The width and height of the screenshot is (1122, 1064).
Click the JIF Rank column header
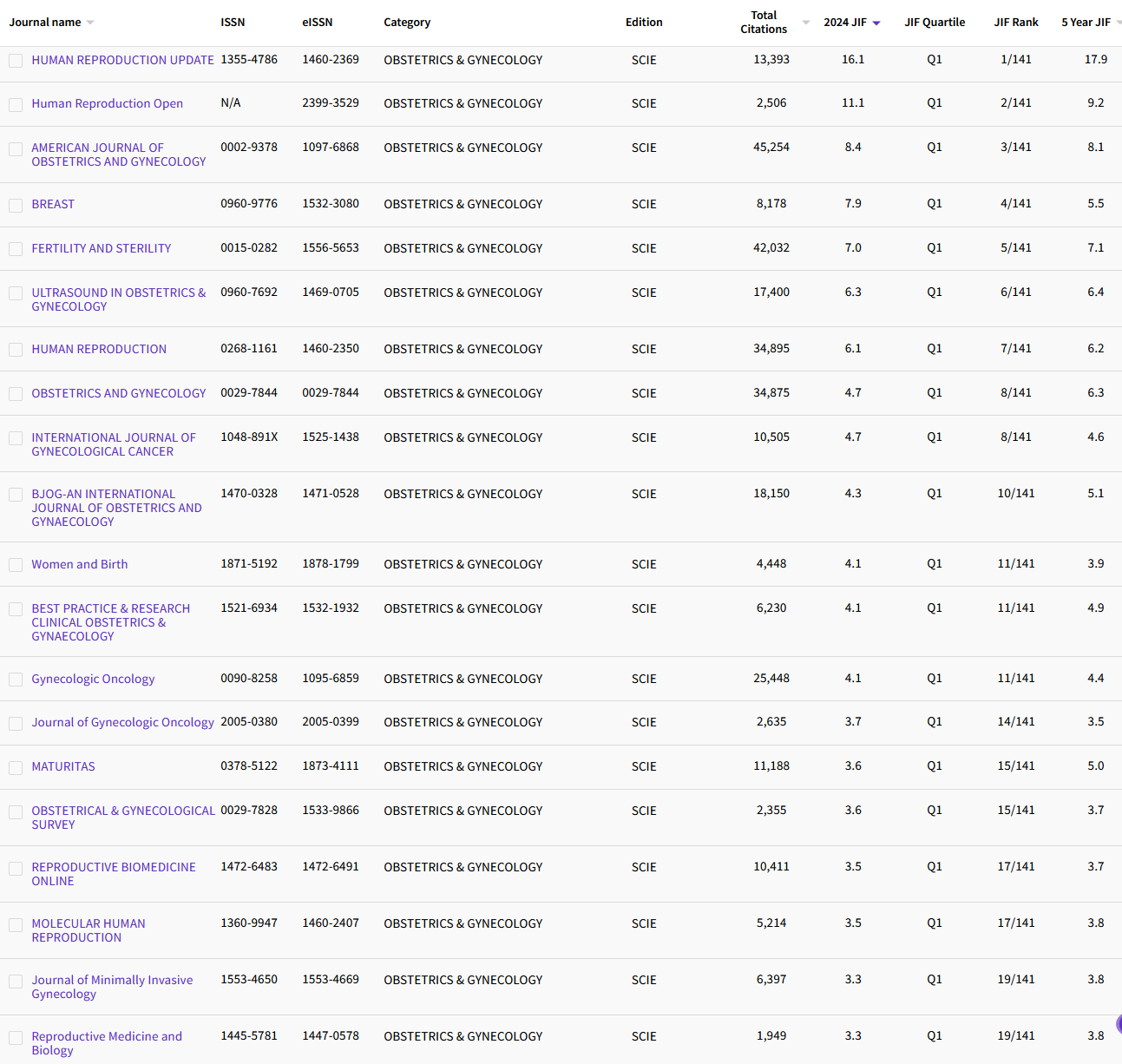click(x=1016, y=22)
